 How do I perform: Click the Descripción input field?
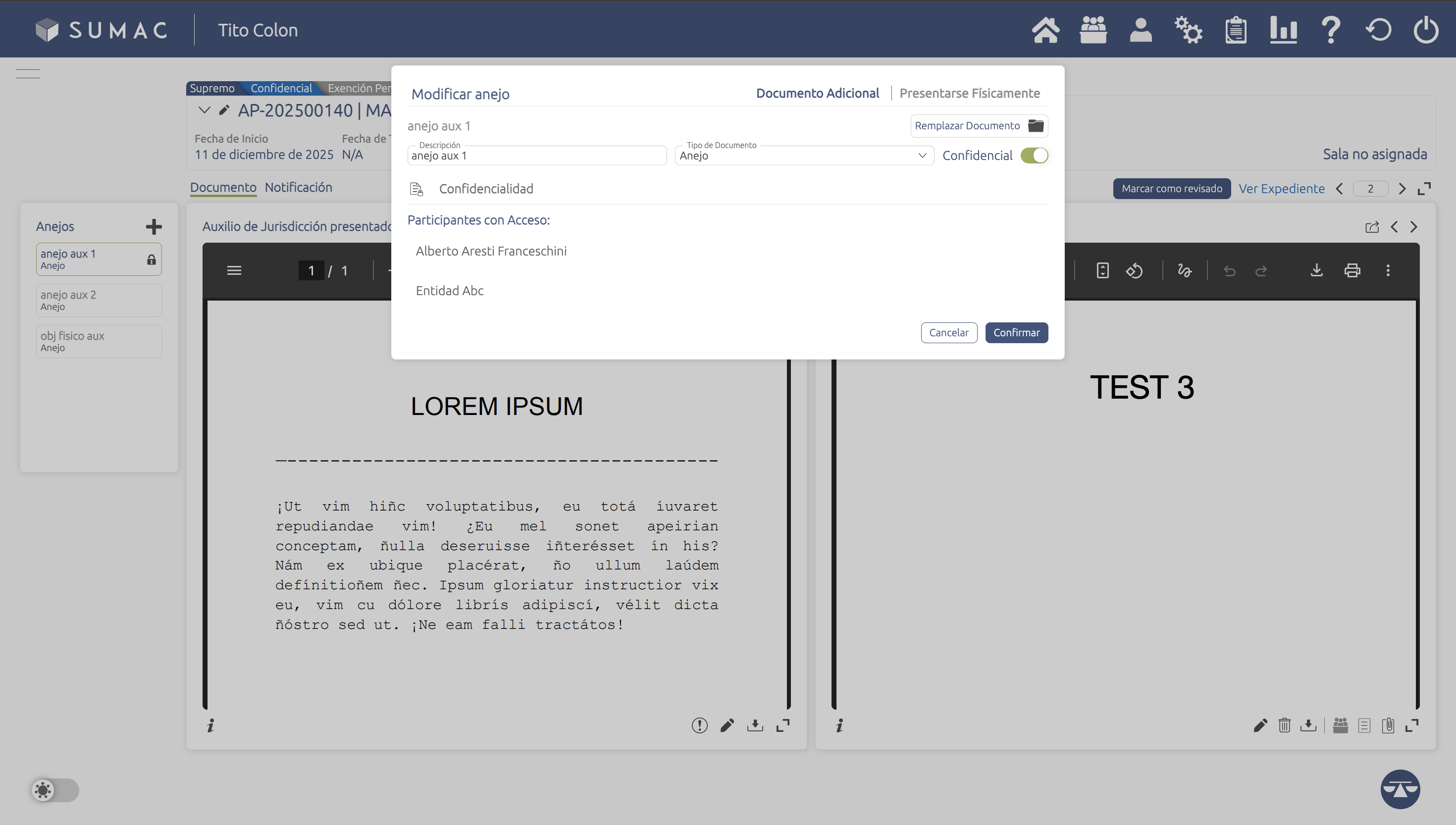tap(536, 156)
